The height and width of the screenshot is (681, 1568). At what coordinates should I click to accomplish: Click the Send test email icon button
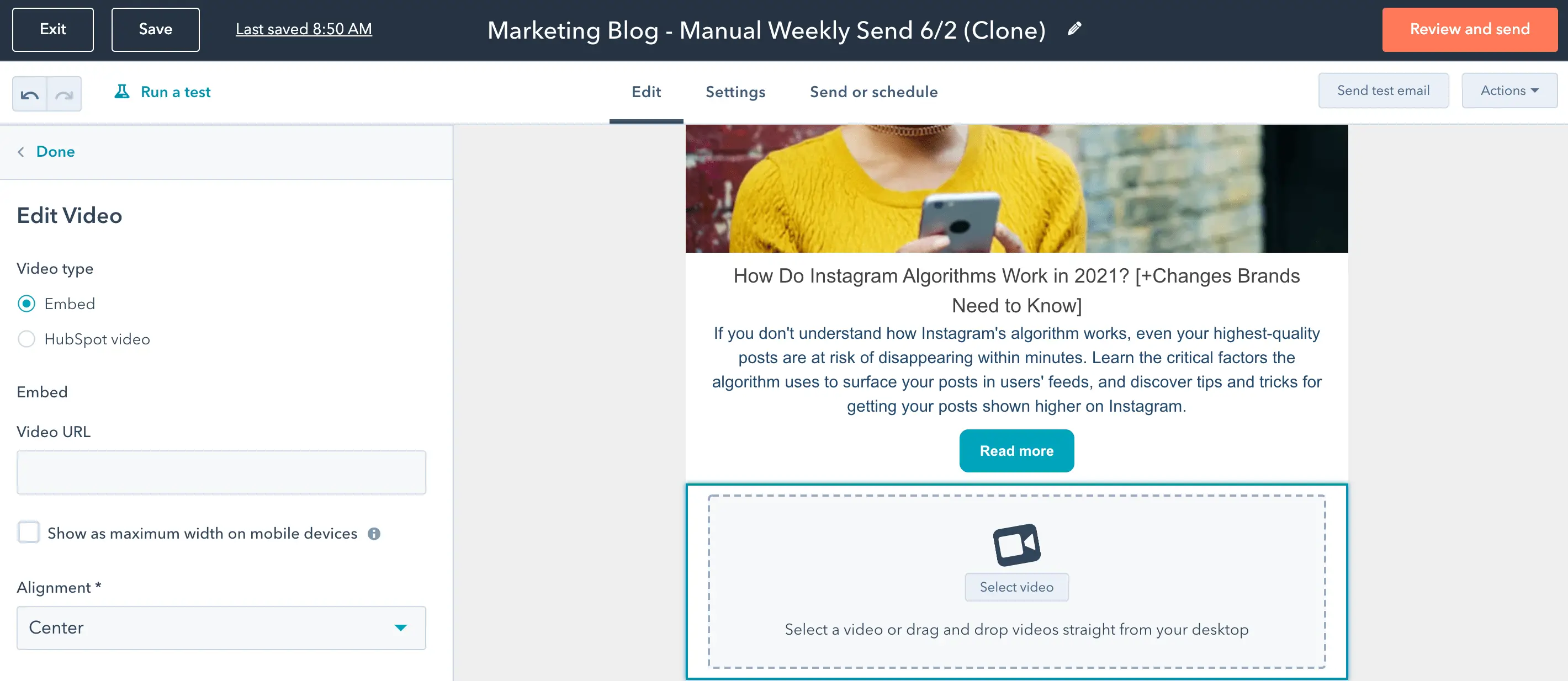pyautogui.click(x=1385, y=91)
